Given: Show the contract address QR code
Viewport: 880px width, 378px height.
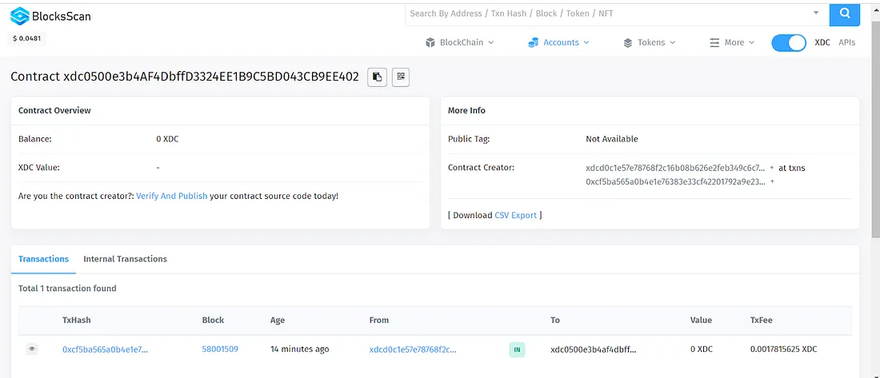Looking at the screenshot, I should click(401, 77).
